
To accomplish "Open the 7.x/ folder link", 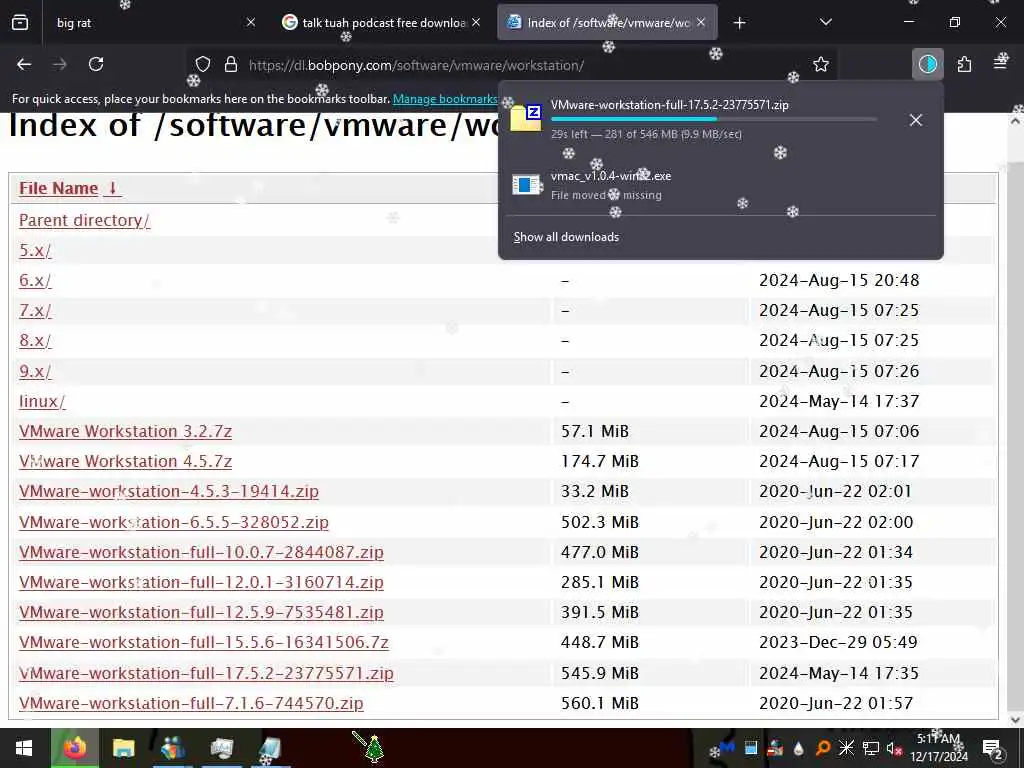I will [35, 311].
